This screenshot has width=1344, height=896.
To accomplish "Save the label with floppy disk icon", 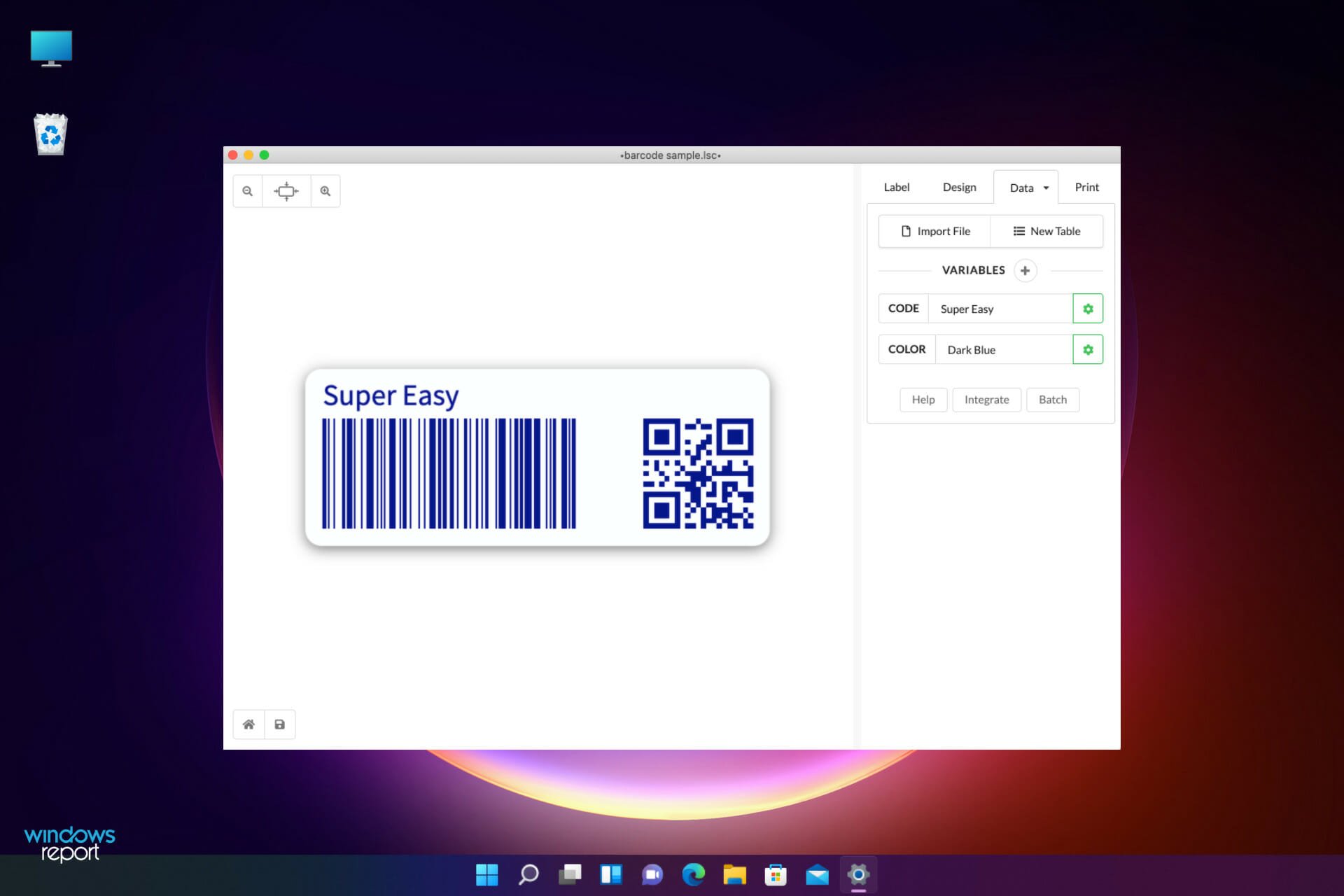I will (x=280, y=724).
